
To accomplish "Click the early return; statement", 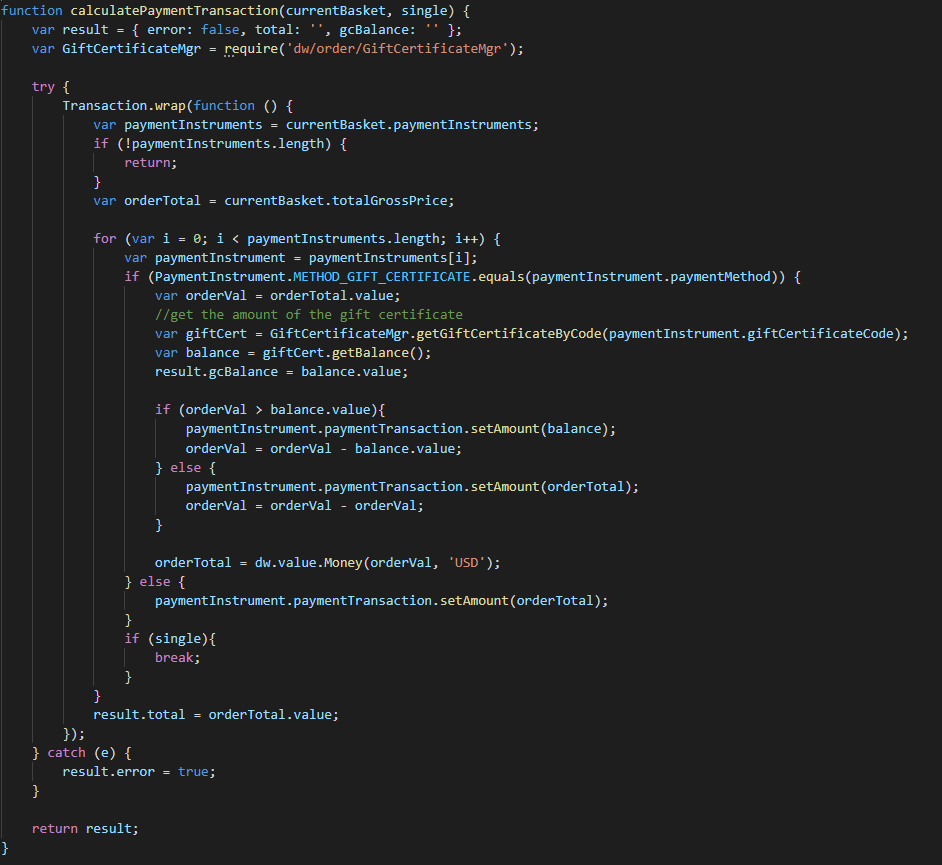I will tap(151, 163).
